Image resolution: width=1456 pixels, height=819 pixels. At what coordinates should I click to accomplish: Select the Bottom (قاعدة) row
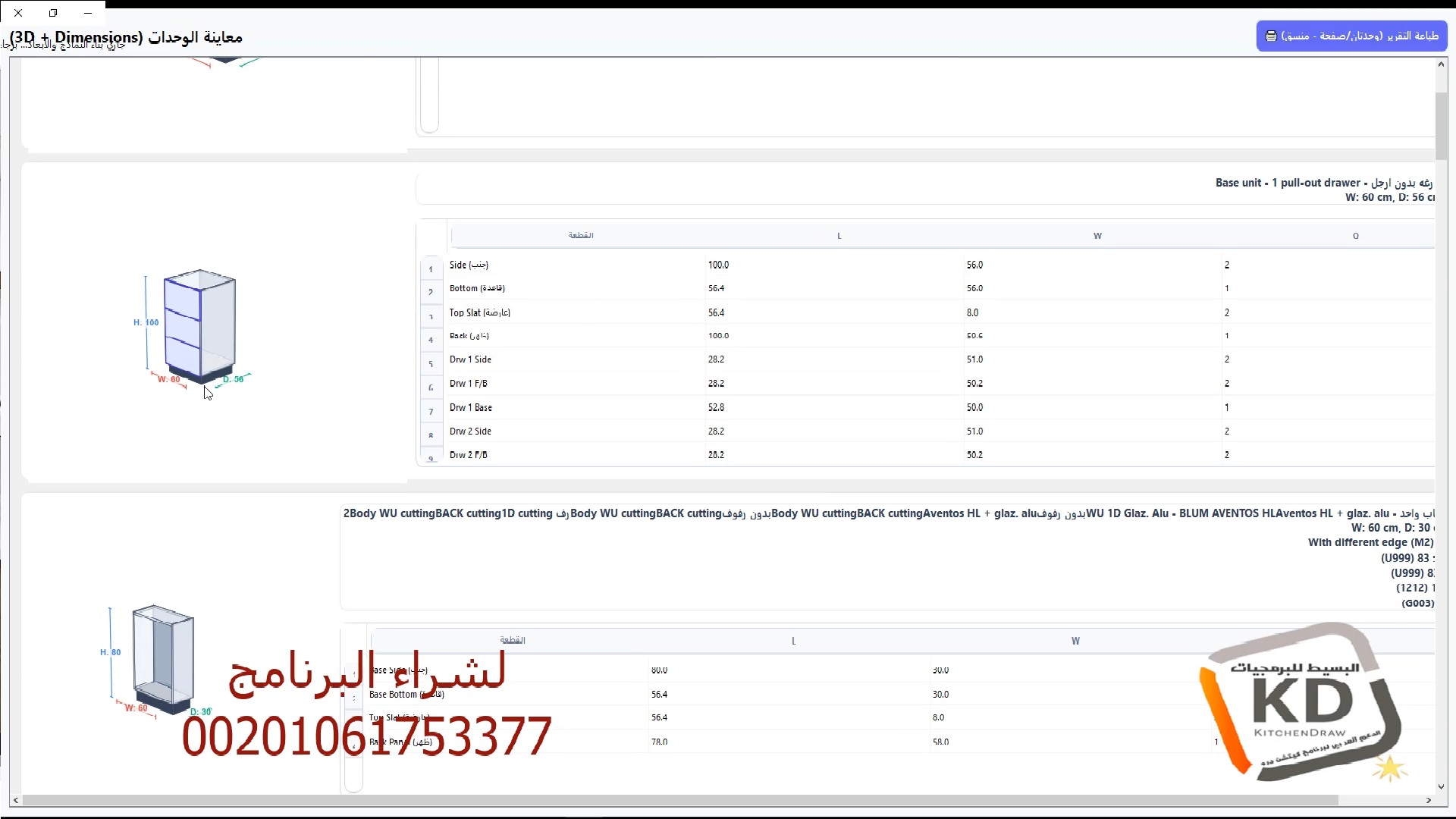477,288
